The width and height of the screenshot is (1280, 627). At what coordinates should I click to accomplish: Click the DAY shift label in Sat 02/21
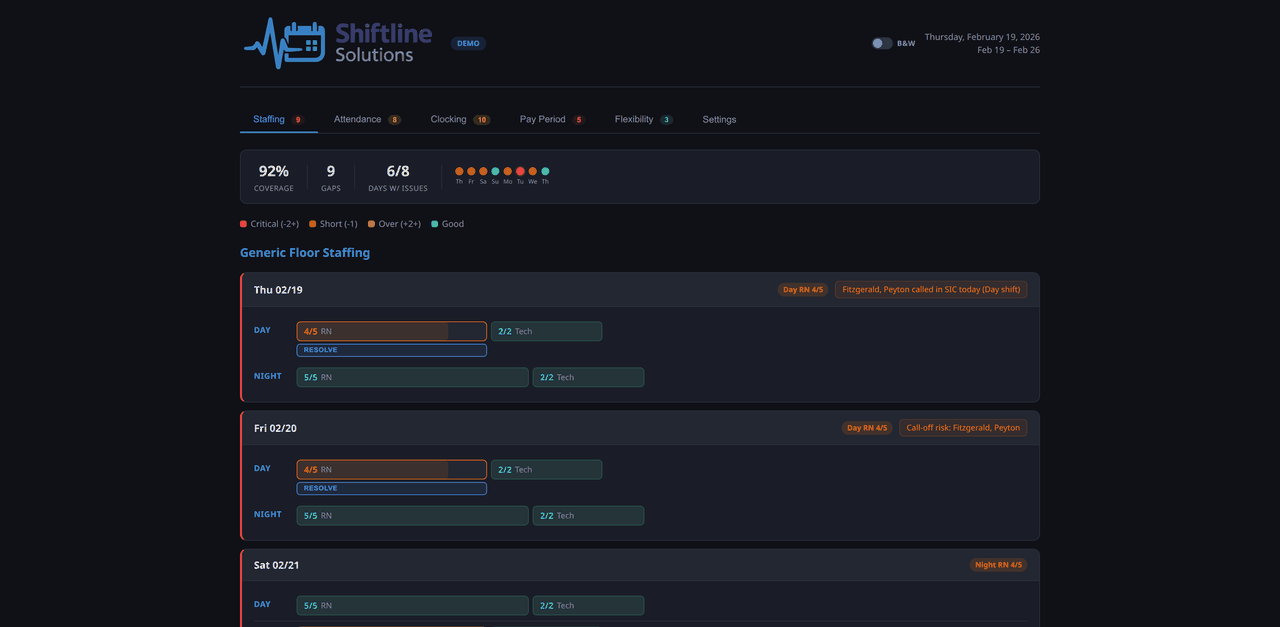coord(262,604)
